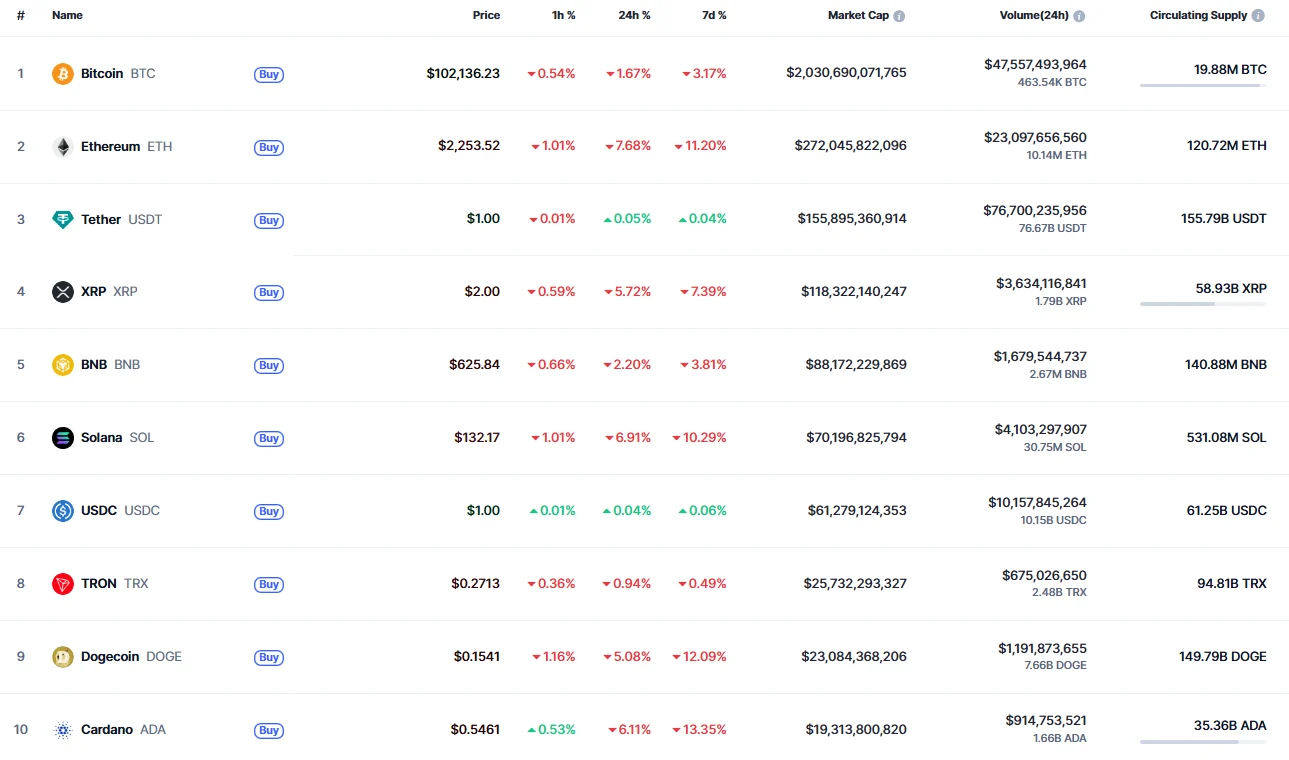Image resolution: width=1289 pixels, height=760 pixels.
Task: Click the BNB logo icon
Action: [63, 365]
